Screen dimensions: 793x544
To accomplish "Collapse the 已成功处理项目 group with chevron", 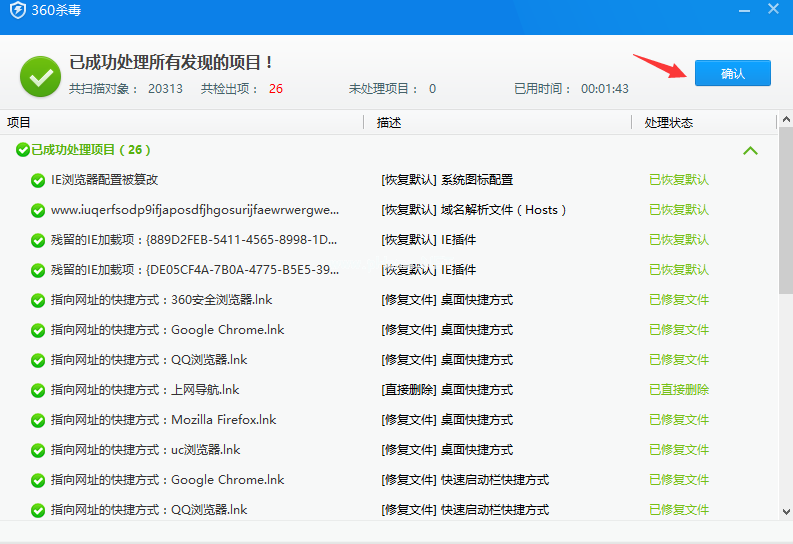I will coord(750,151).
